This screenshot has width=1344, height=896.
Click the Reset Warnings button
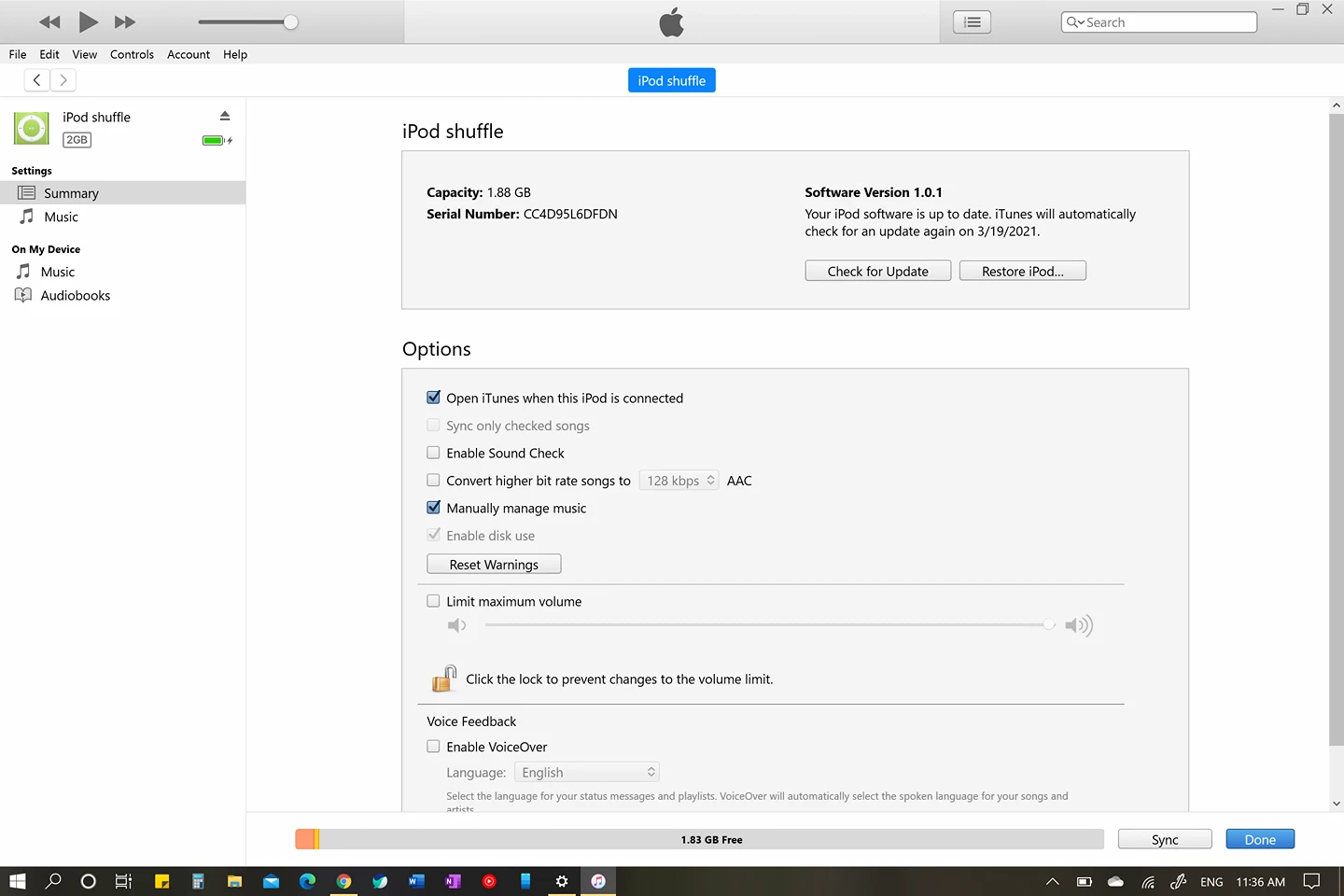[x=494, y=565]
